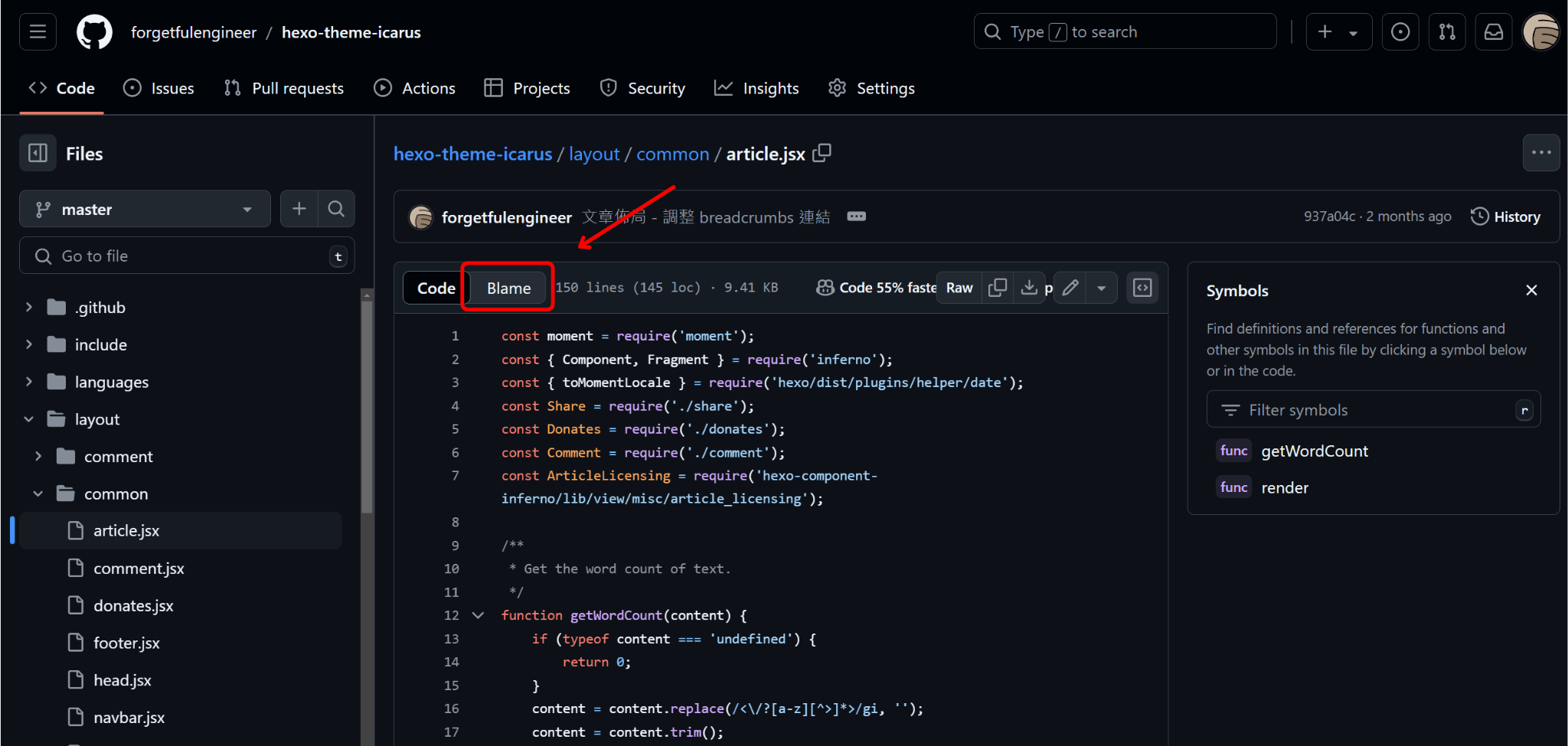Collapse the layout folder
Screen dimensions: 1568x746
pos(29,419)
